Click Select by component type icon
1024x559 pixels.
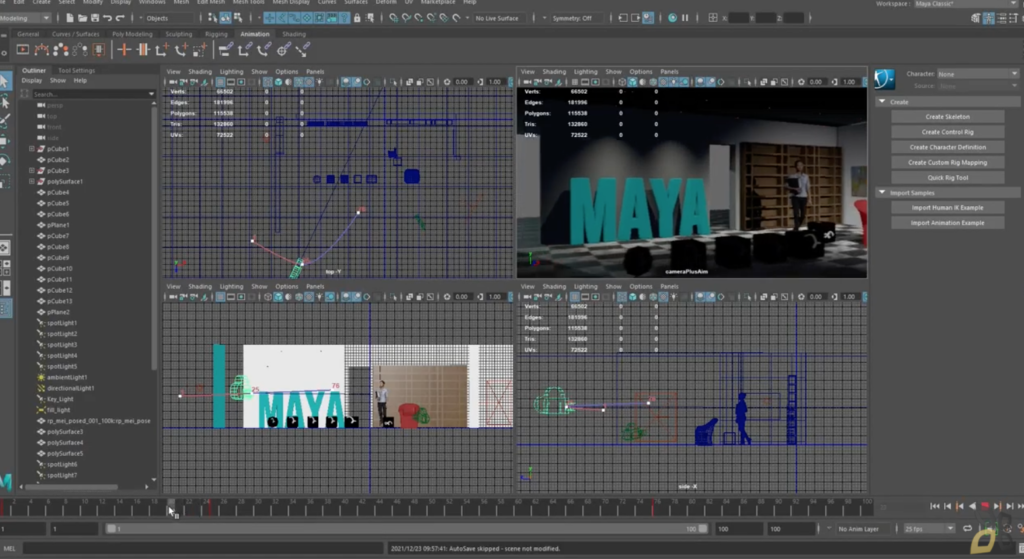tap(238, 18)
